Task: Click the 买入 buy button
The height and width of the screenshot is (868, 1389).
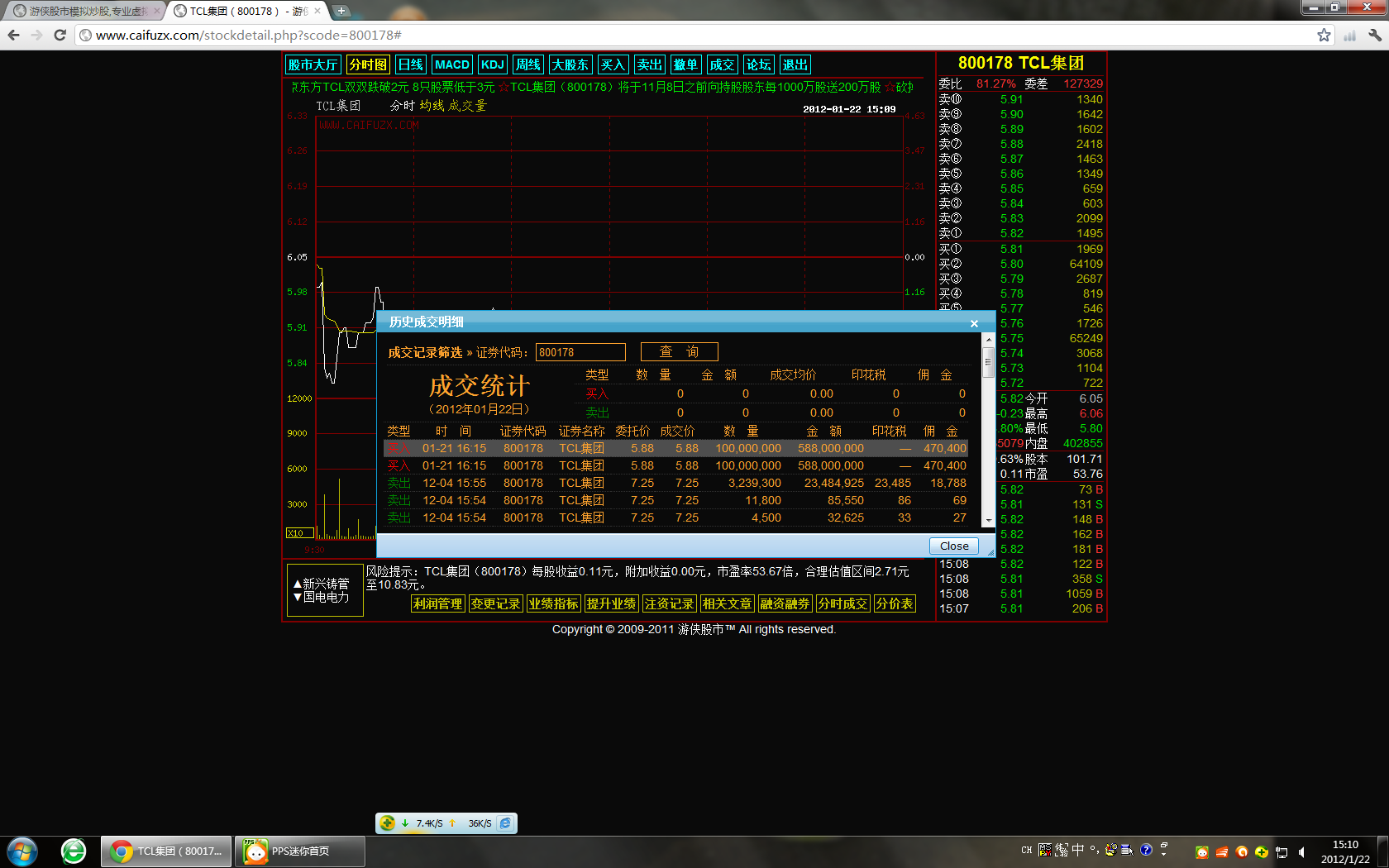Action: [613, 64]
